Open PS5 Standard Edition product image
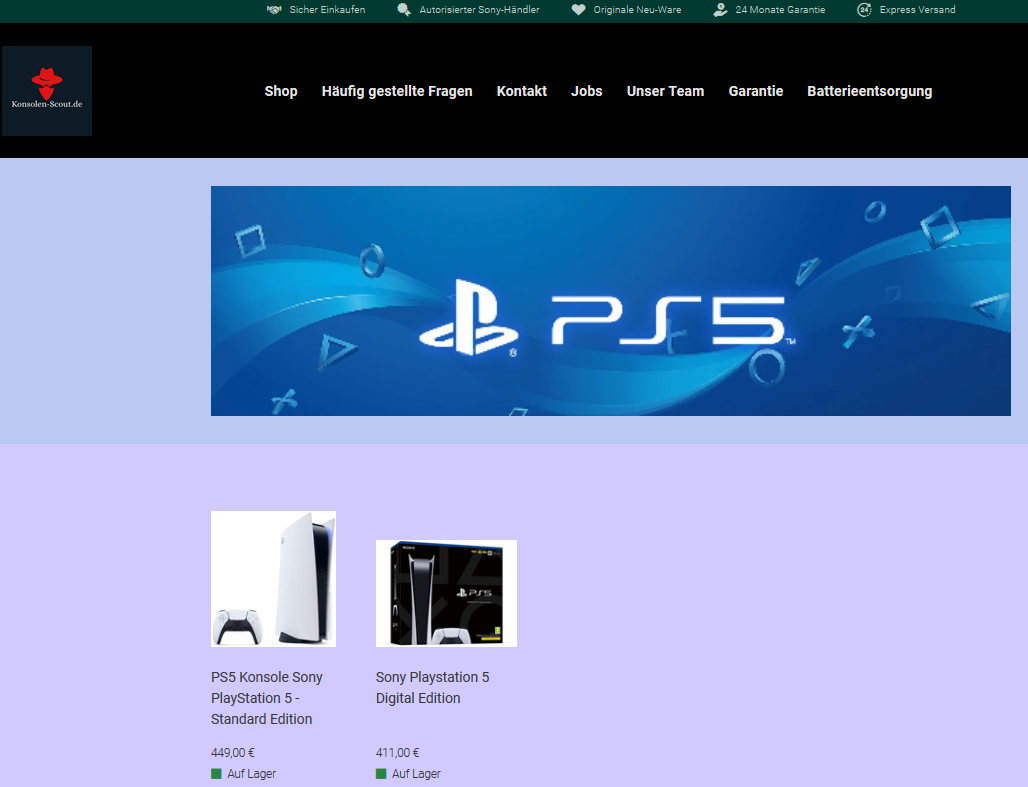1028x787 pixels. (273, 579)
